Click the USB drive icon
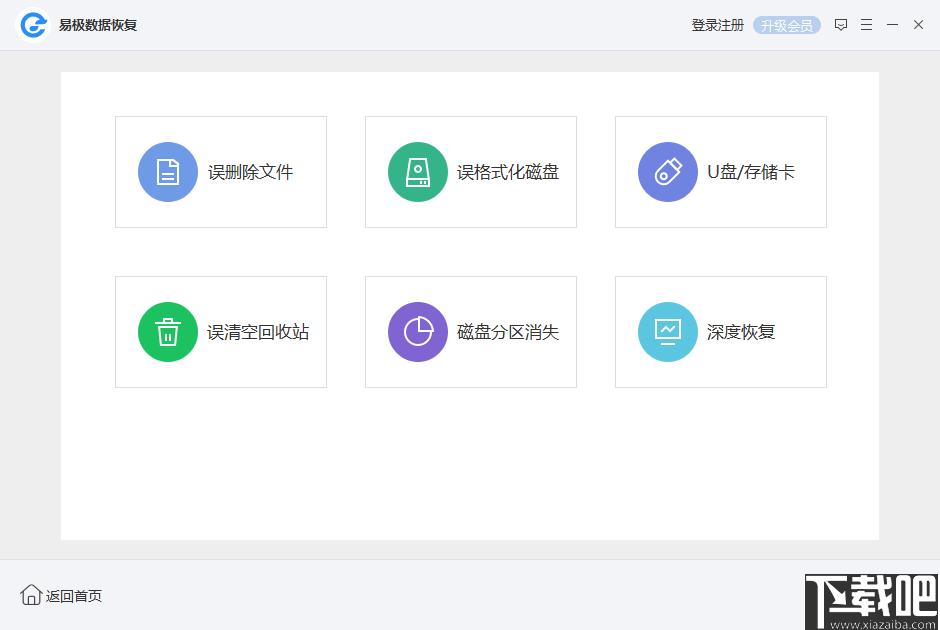 coord(668,172)
